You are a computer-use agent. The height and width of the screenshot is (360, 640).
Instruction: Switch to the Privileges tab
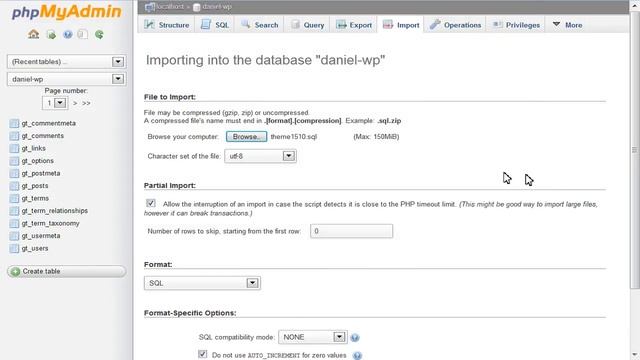[x=516, y=25]
